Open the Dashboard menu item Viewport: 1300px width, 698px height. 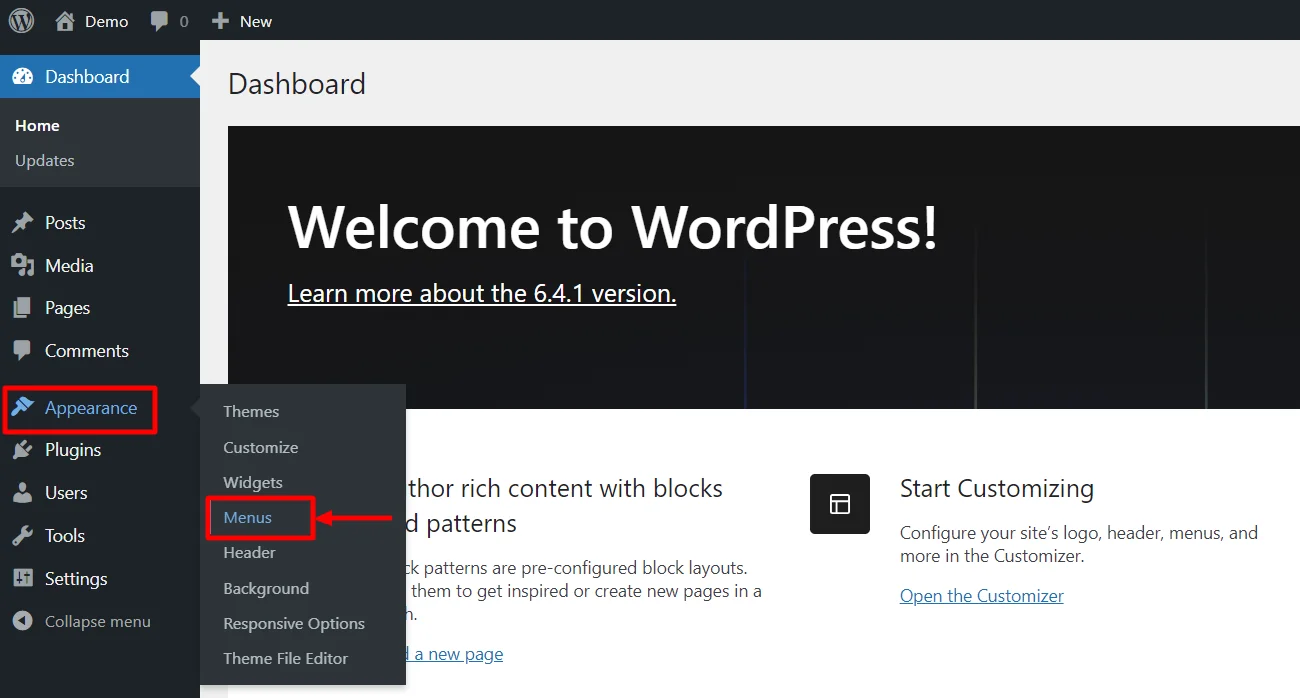(100, 77)
